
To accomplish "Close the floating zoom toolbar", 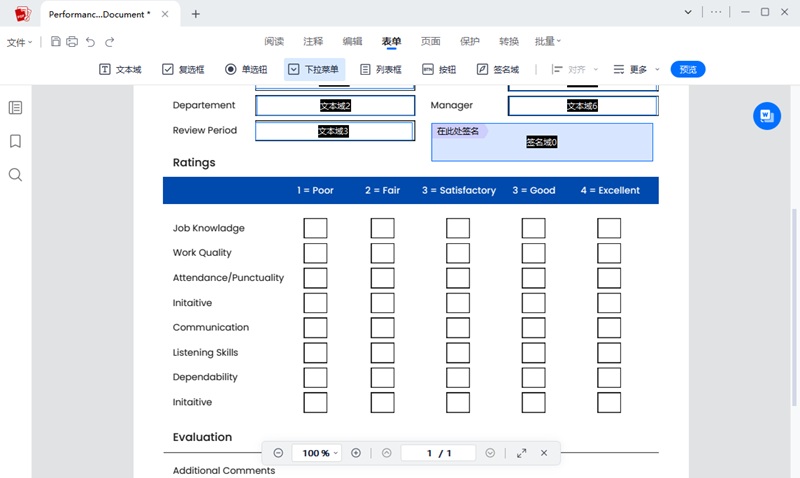I will coord(544,453).
